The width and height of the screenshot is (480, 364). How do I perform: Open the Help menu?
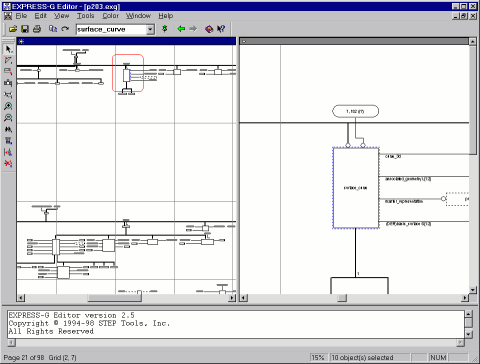166,16
